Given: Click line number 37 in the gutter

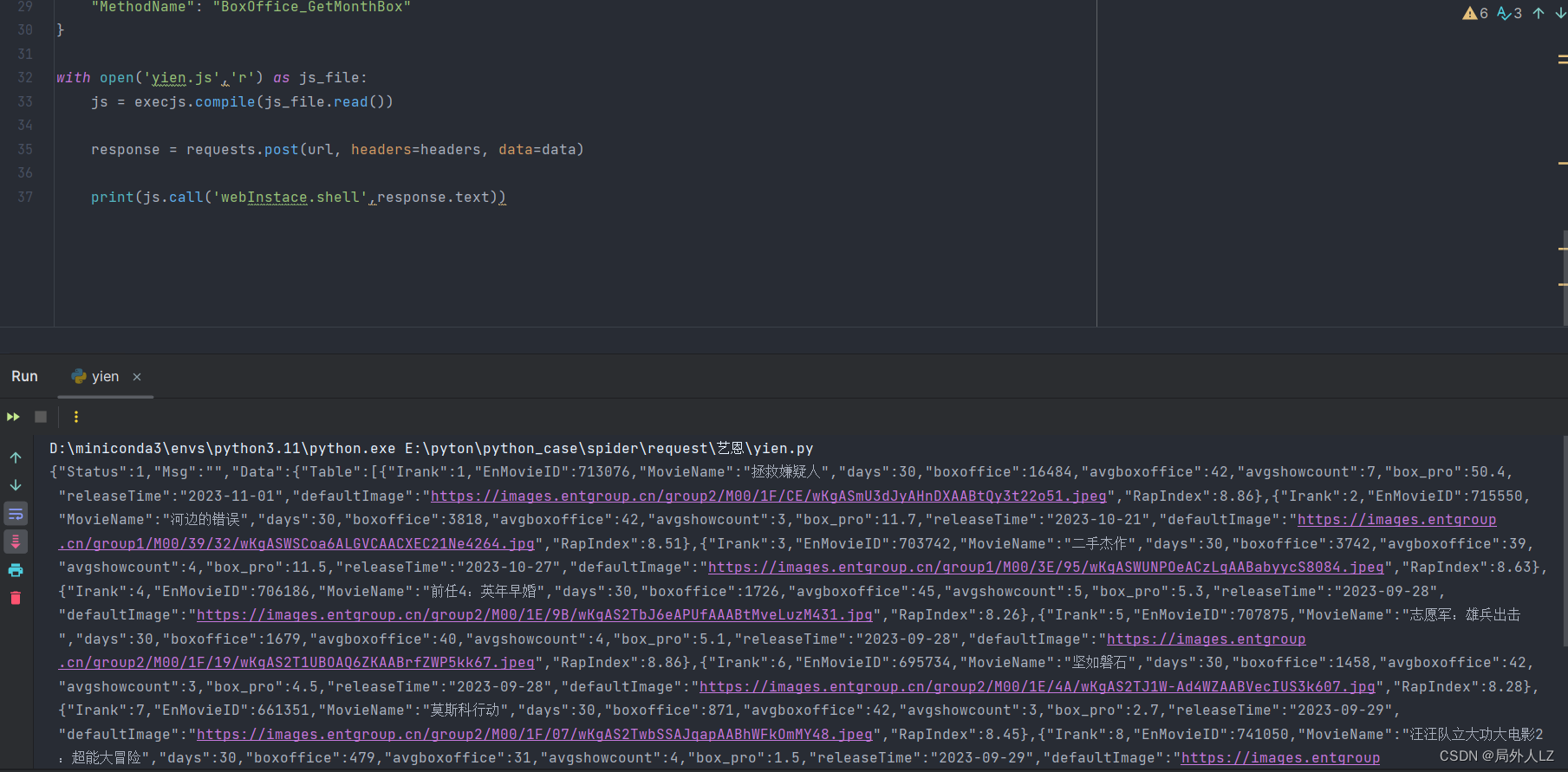Looking at the screenshot, I should (x=25, y=198).
